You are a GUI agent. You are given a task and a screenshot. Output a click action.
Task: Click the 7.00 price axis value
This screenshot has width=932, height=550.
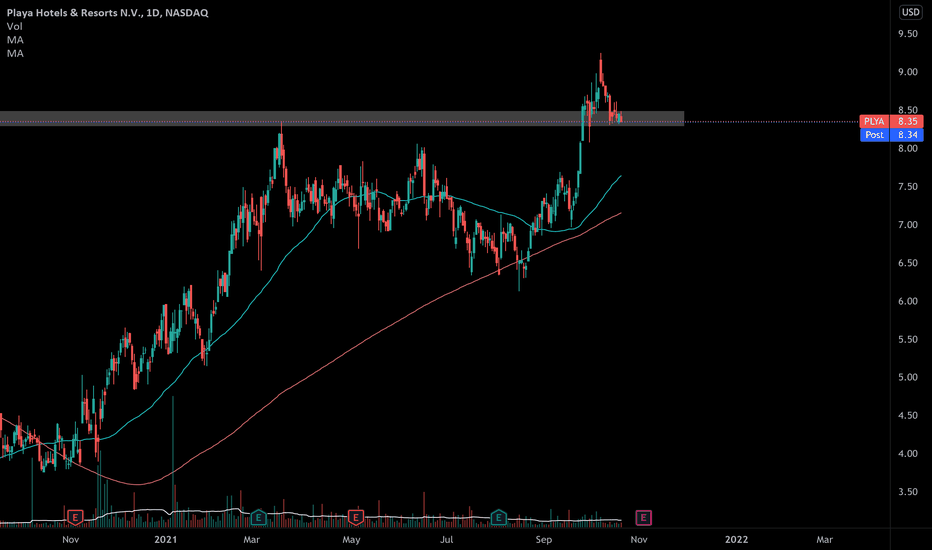tap(908, 225)
